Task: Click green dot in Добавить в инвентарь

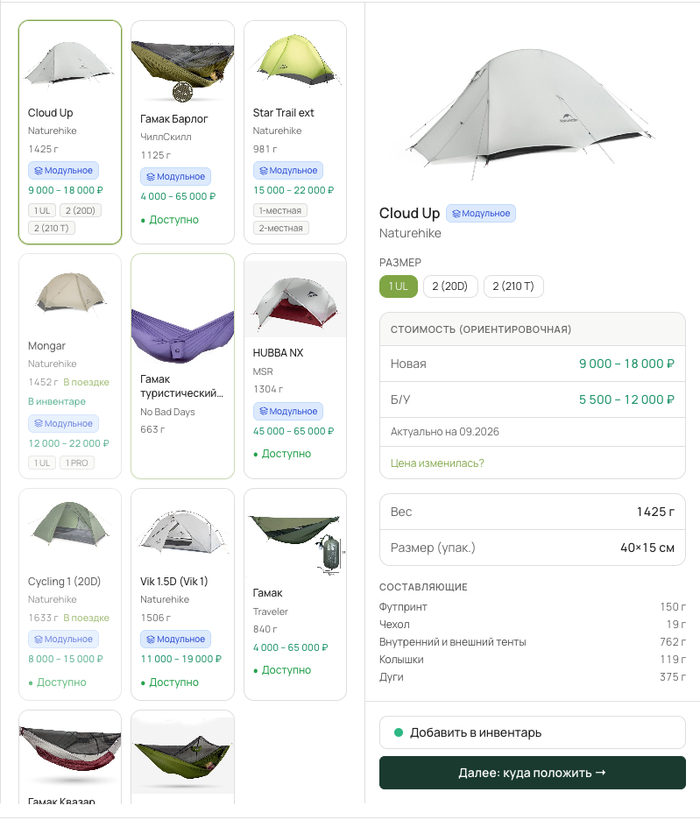Action: [x=398, y=732]
